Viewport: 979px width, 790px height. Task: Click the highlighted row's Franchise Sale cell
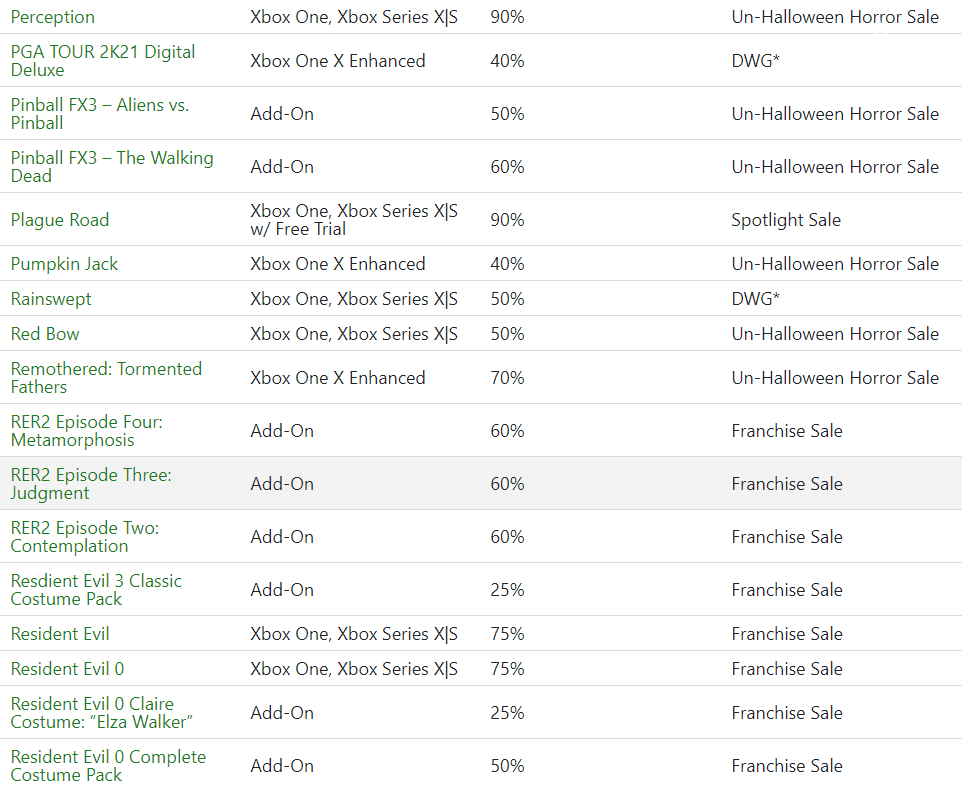(x=787, y=484)
